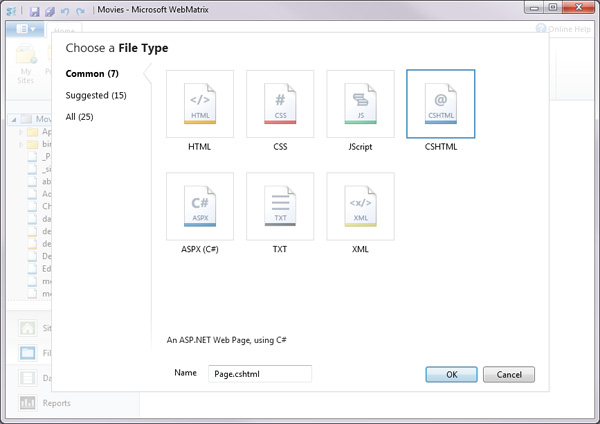Click the Databases workspace icon

pyautogui.click(x=28, y=378)
